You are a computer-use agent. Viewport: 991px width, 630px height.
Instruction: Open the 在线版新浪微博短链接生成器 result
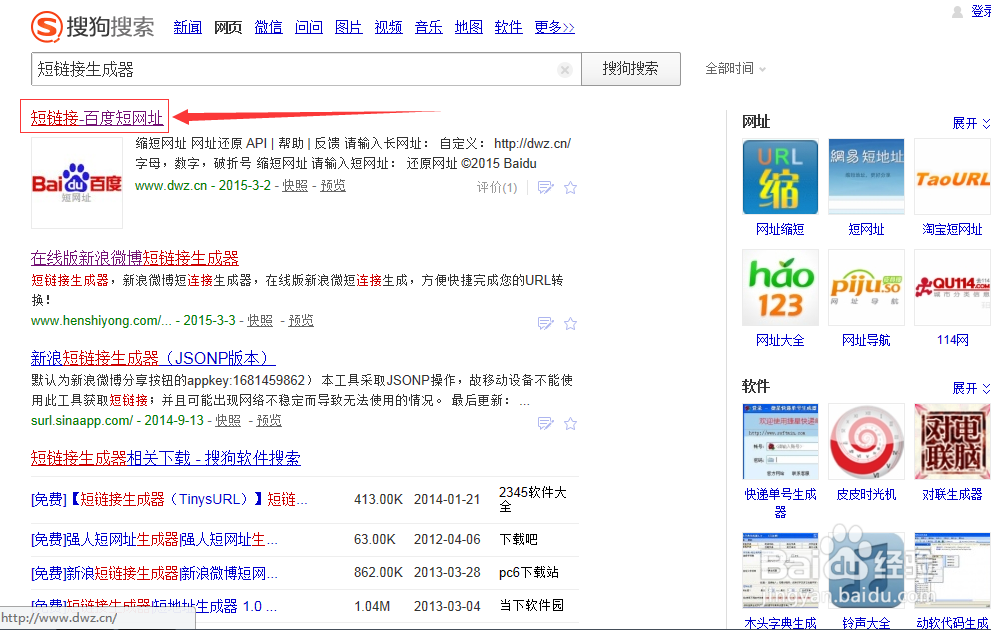[135, 258]
